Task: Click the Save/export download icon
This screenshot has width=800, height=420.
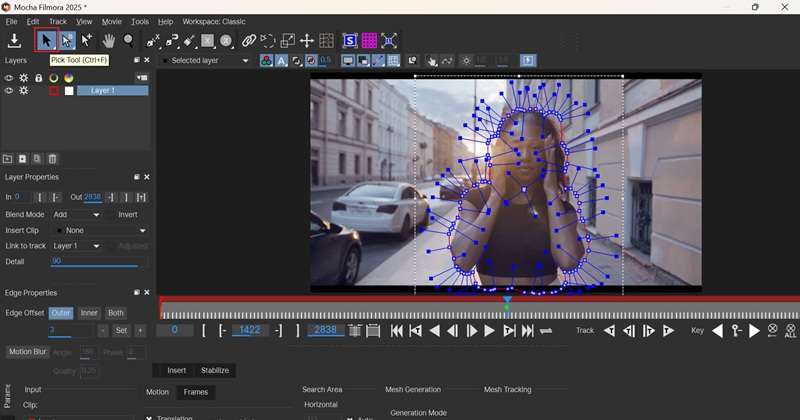Action: 14,40
